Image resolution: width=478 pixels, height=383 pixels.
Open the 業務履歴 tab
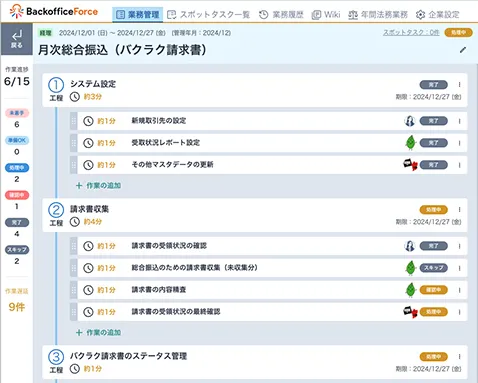pos(282,15)
